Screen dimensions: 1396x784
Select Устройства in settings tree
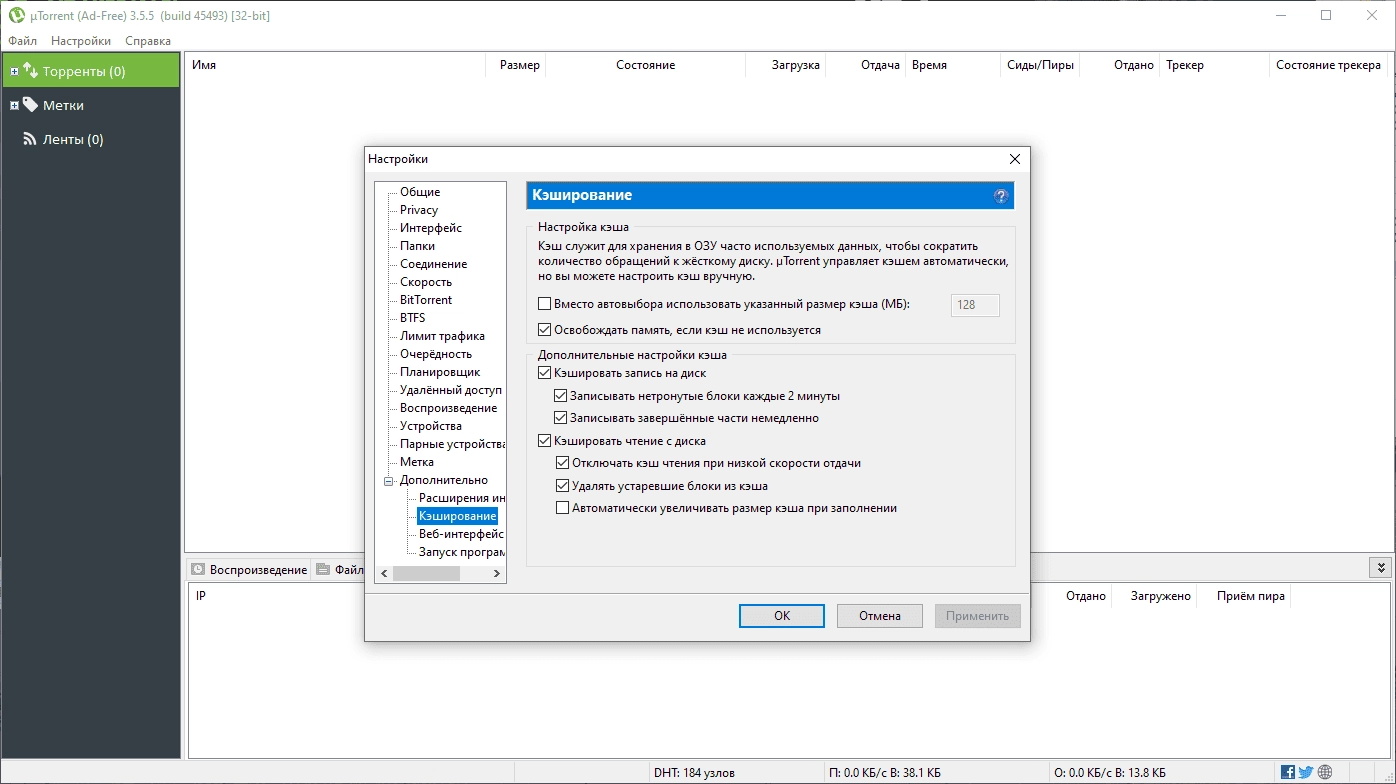(431, 426)
